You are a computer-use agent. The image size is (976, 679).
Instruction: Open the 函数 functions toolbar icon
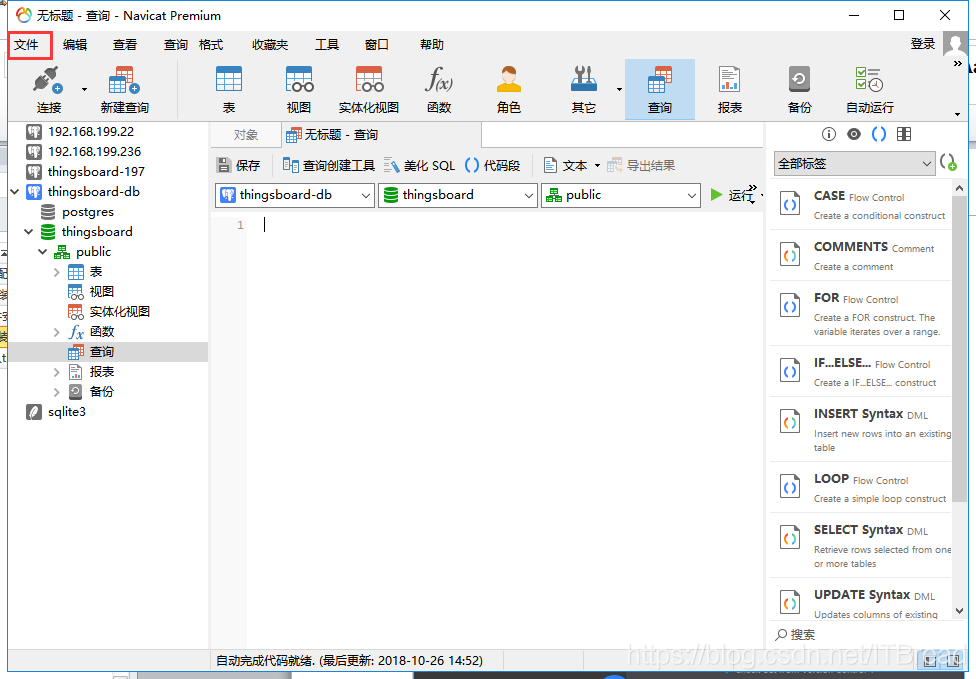point(439,90)
